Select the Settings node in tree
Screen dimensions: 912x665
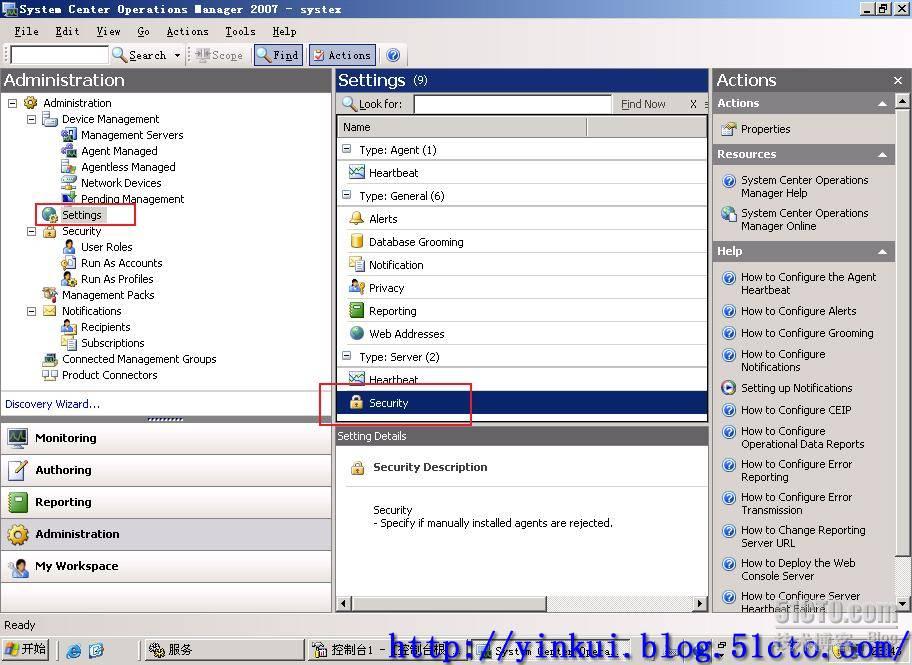(x=81, y=215)
